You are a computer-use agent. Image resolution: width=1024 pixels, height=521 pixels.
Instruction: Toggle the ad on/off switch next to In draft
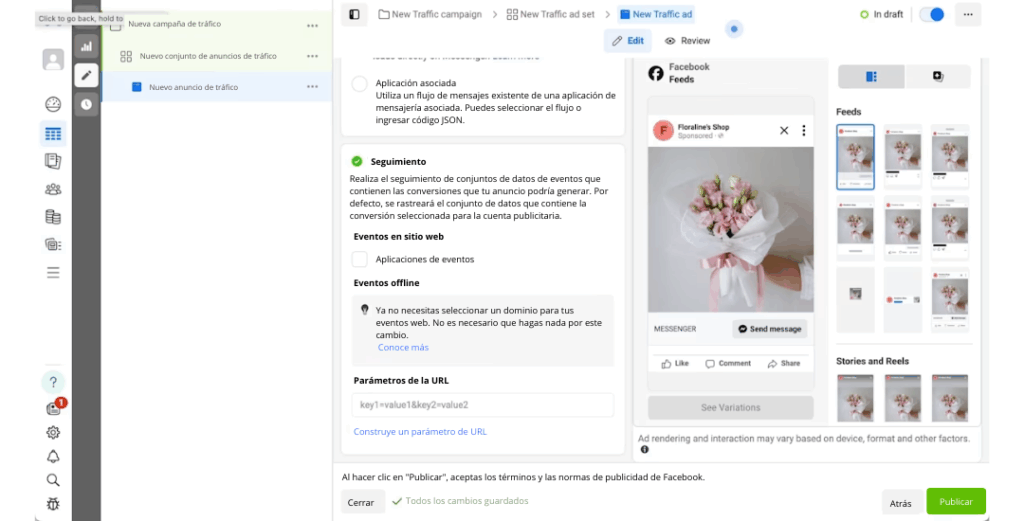[x=931, y=14]
